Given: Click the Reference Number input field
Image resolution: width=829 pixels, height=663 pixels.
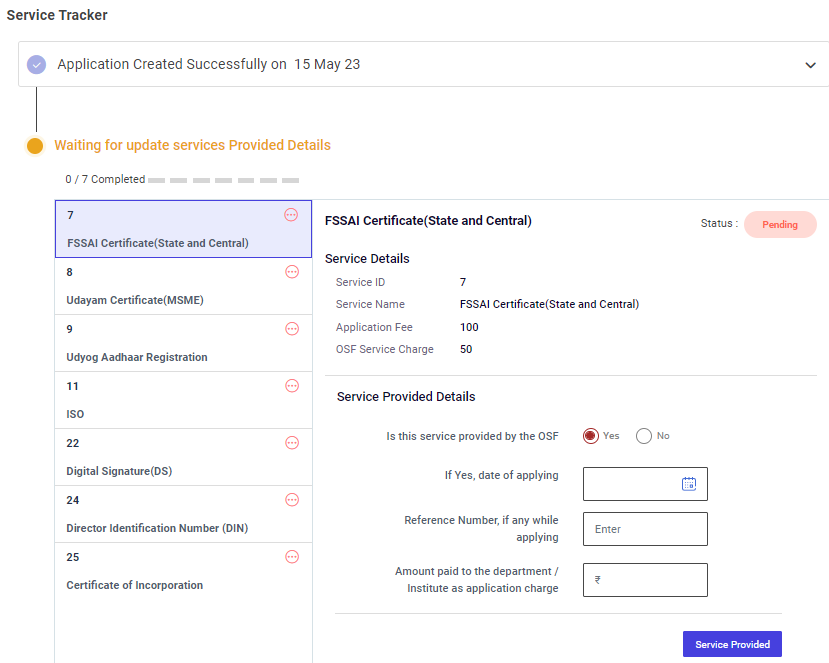Looking at the screenshot, I should 645,529.
